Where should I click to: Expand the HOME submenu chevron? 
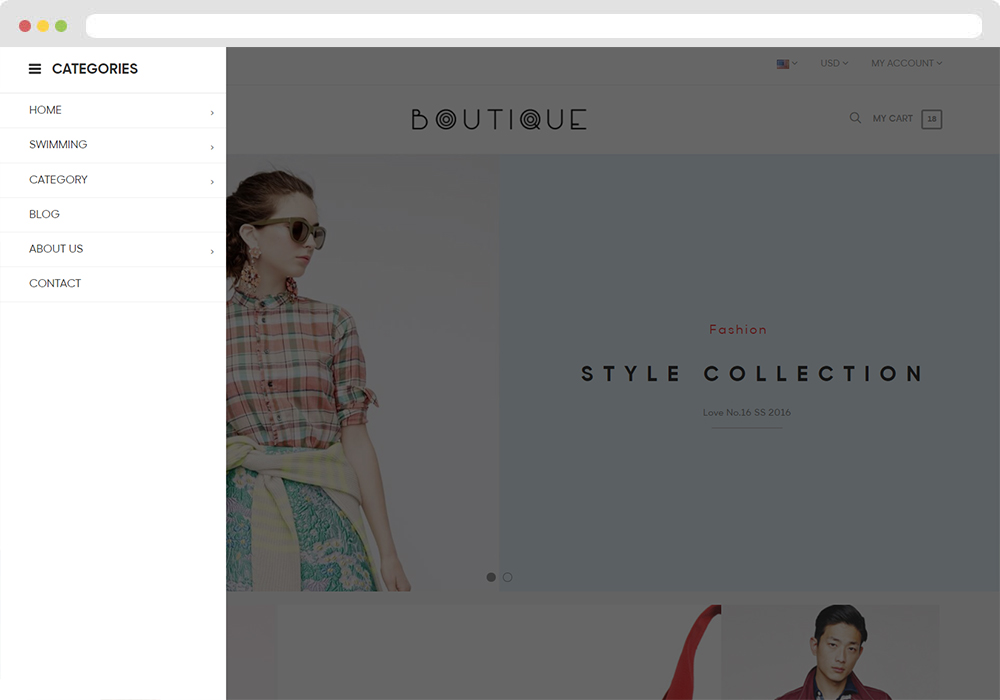212,113
